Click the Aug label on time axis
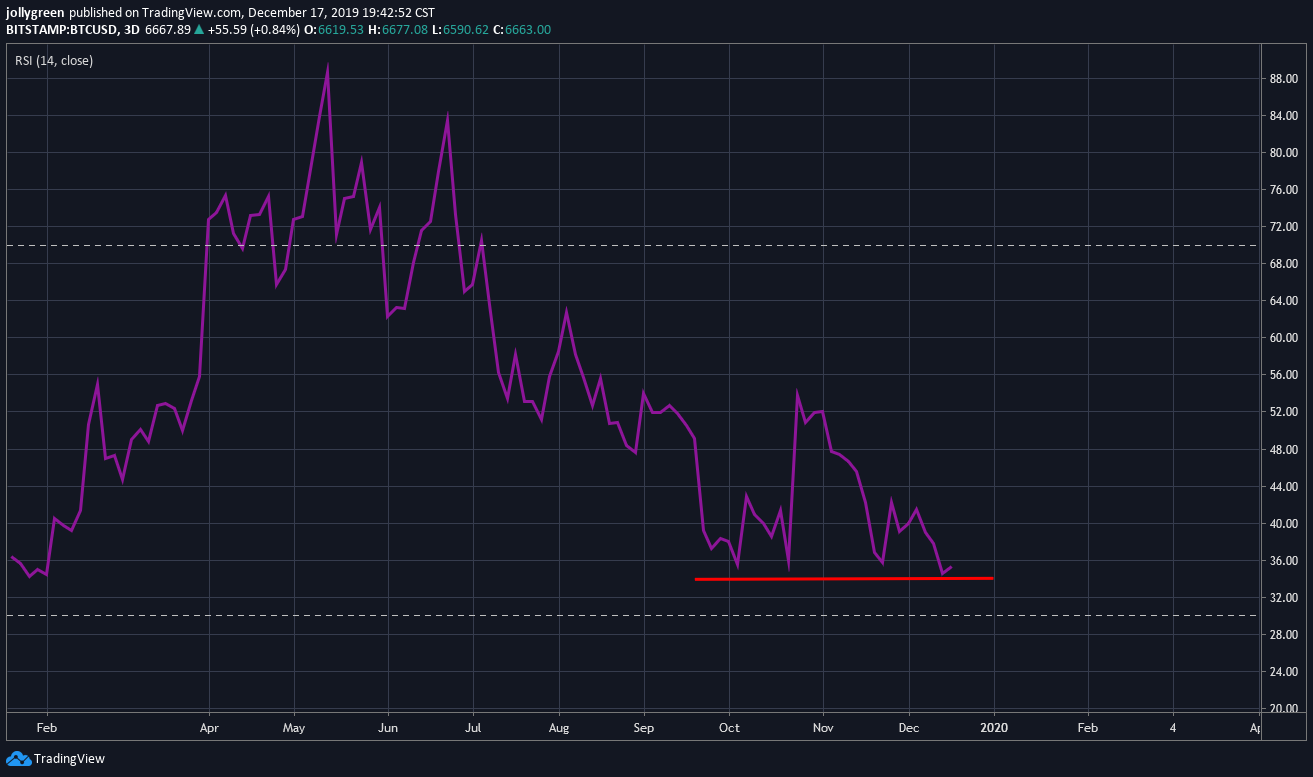1313x777 pixels. [x=559, y=728]
